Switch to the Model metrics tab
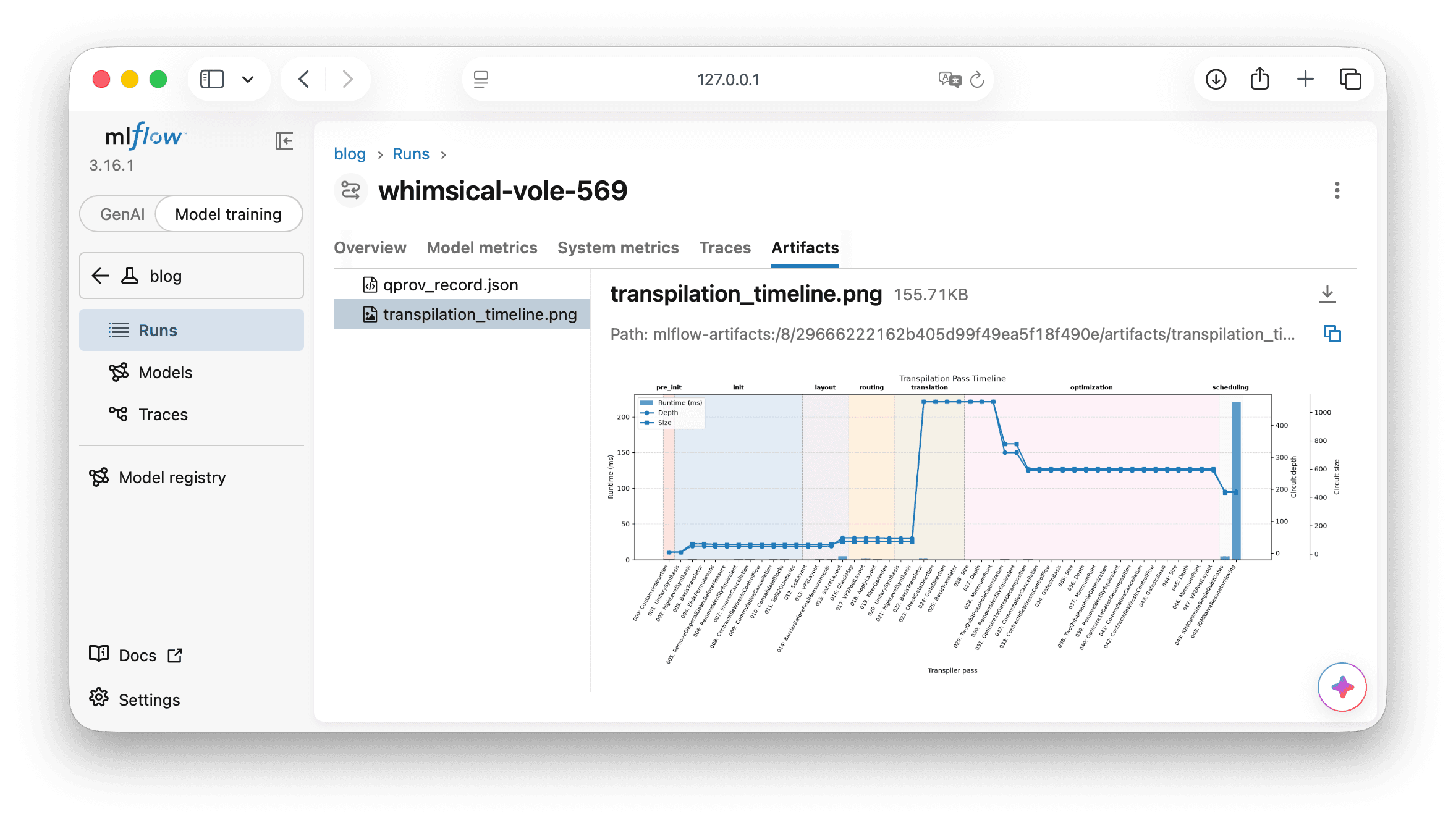 pyautogui.click(x=482, y=248)
